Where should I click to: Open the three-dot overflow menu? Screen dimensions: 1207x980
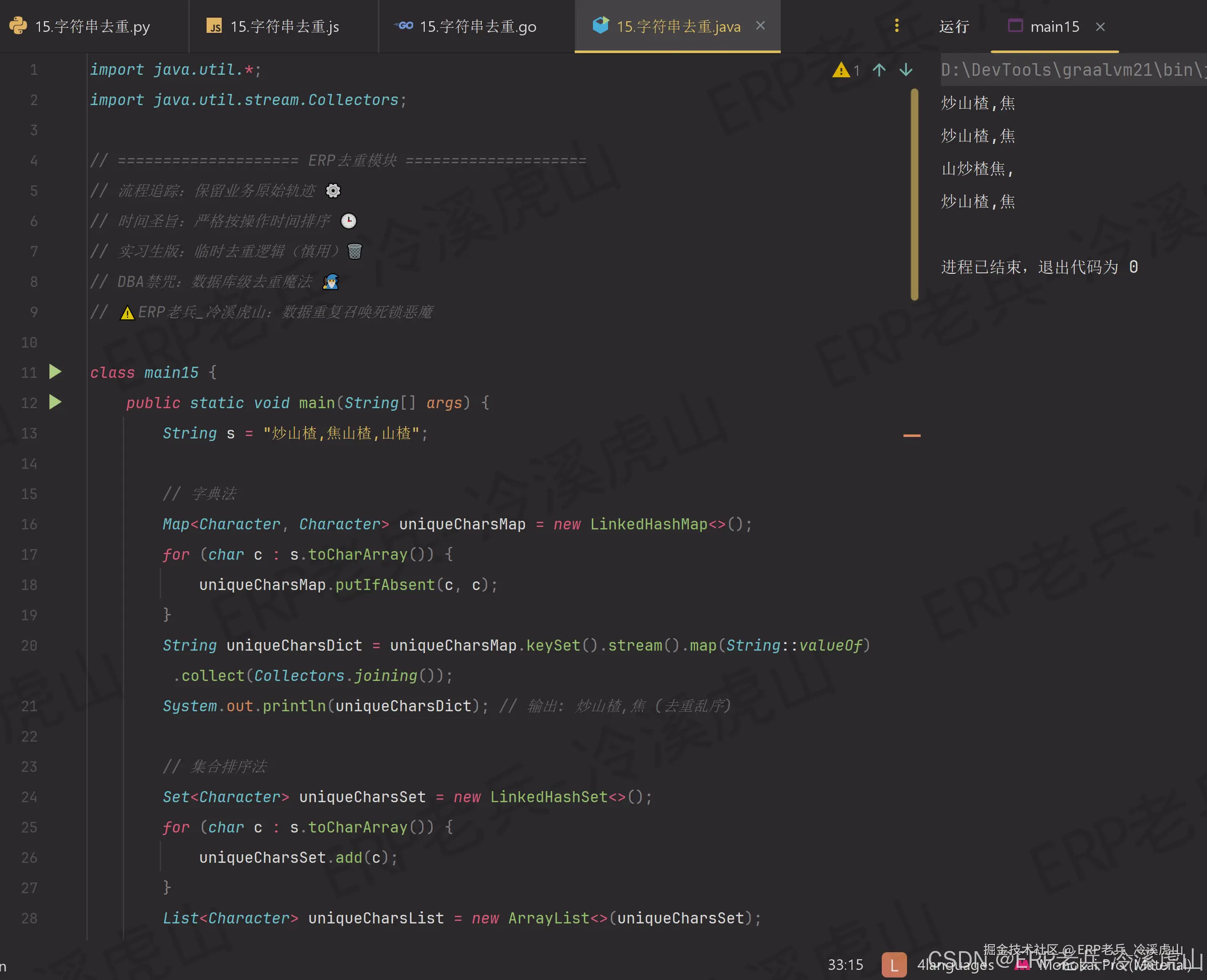point(896,25)
